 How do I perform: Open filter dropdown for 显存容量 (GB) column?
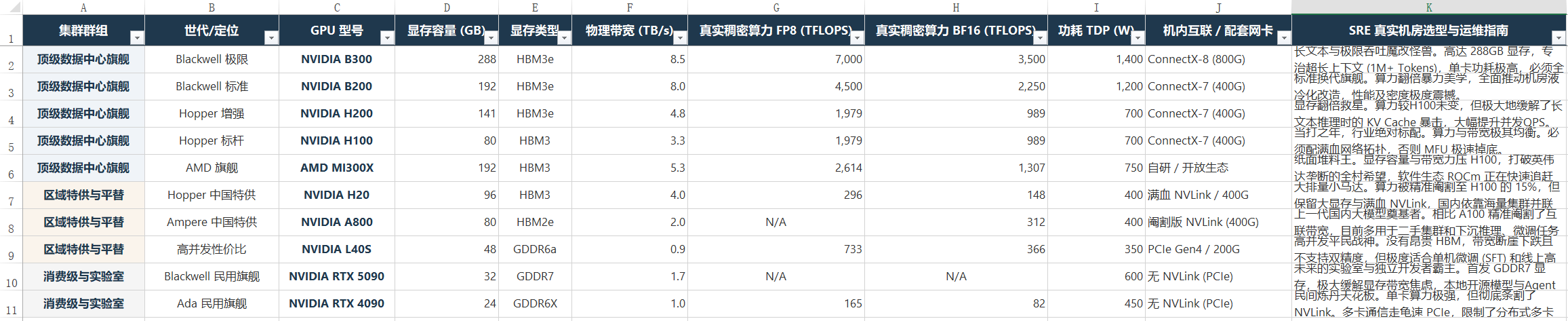[x=491, y=38]
